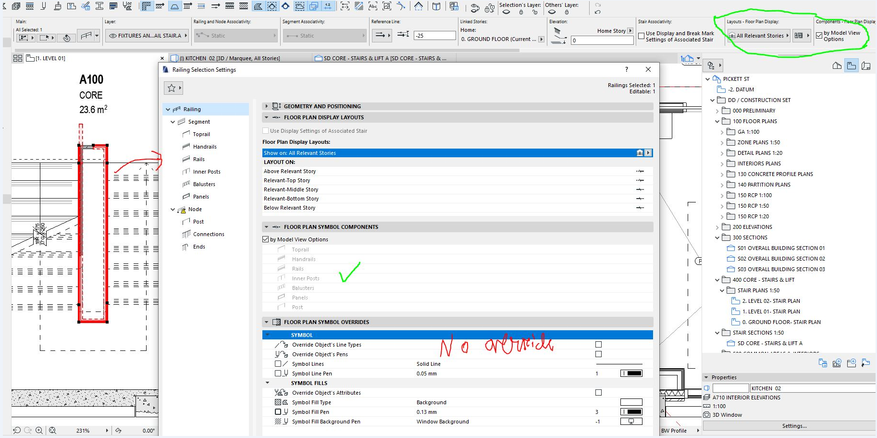Open All Relevant Stories dropdown in info box
The height and width of the screenshot is (438, 877).
(x=759, y=35)
